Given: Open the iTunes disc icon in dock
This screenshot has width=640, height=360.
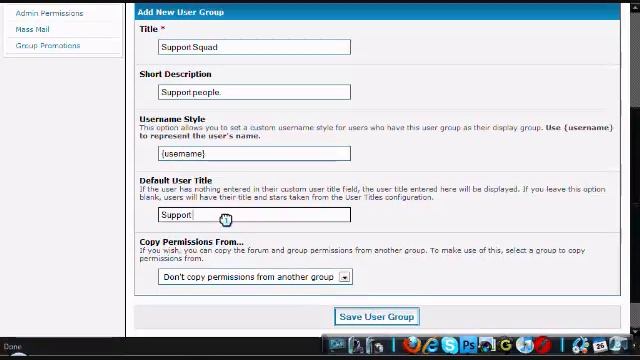Looking at the screenshot, I should pos(524,345).
